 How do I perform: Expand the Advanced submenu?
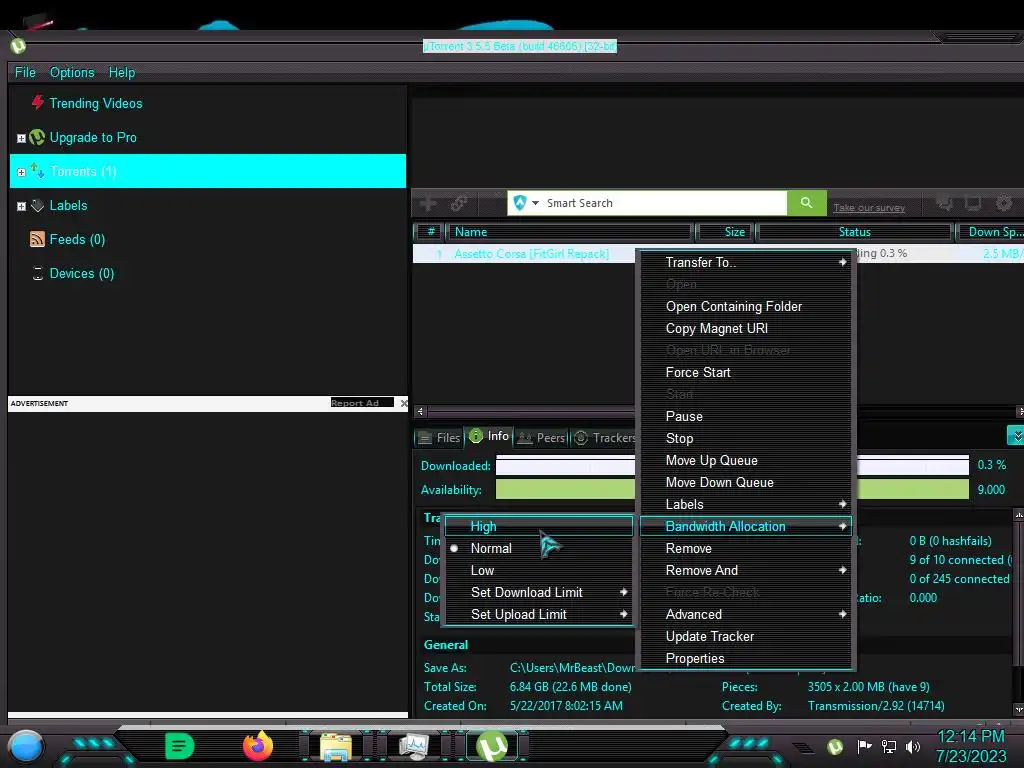pyautogui.click(x=746, y=615)
